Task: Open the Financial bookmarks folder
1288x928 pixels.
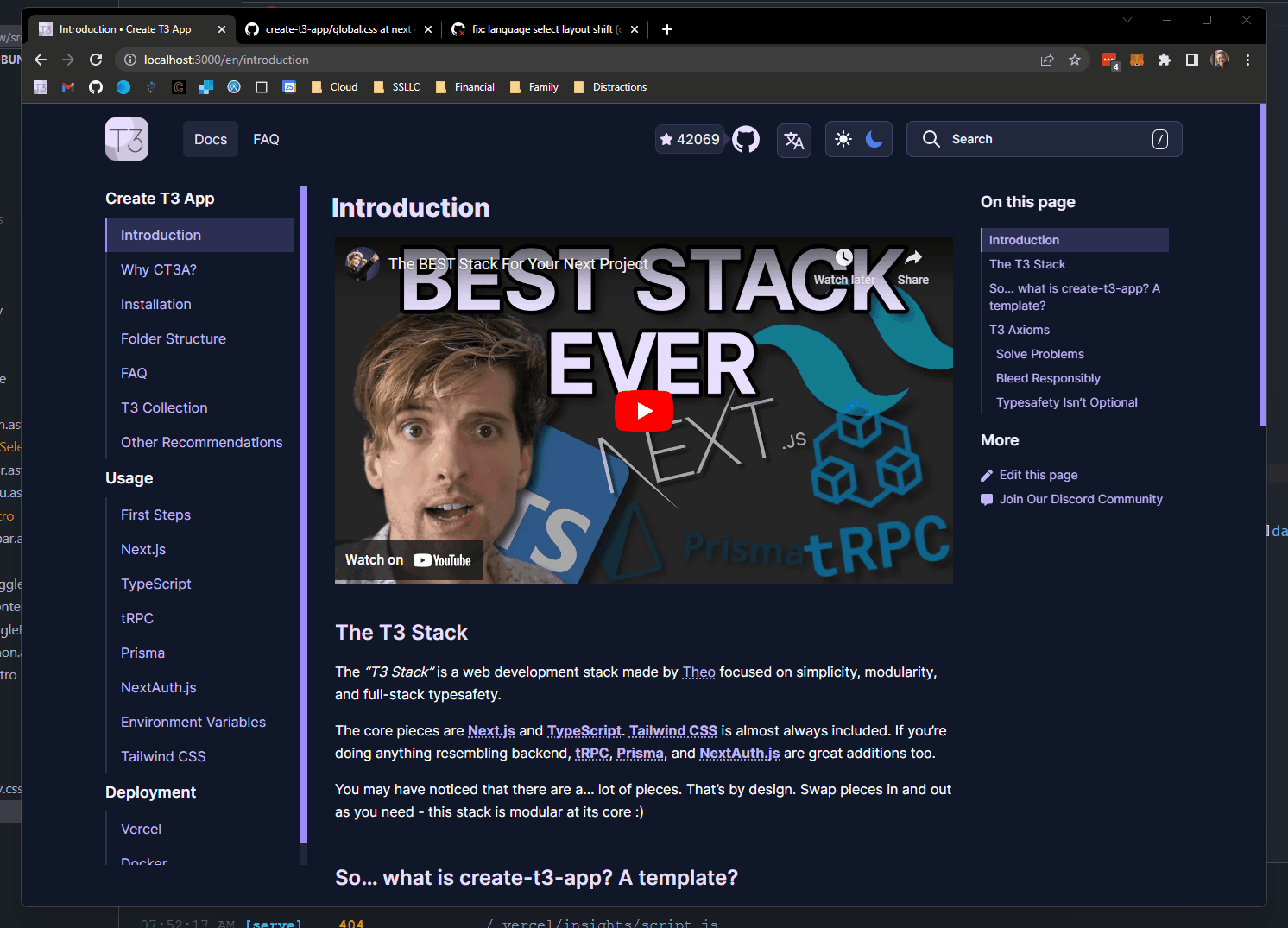Action: click(465, 87)
